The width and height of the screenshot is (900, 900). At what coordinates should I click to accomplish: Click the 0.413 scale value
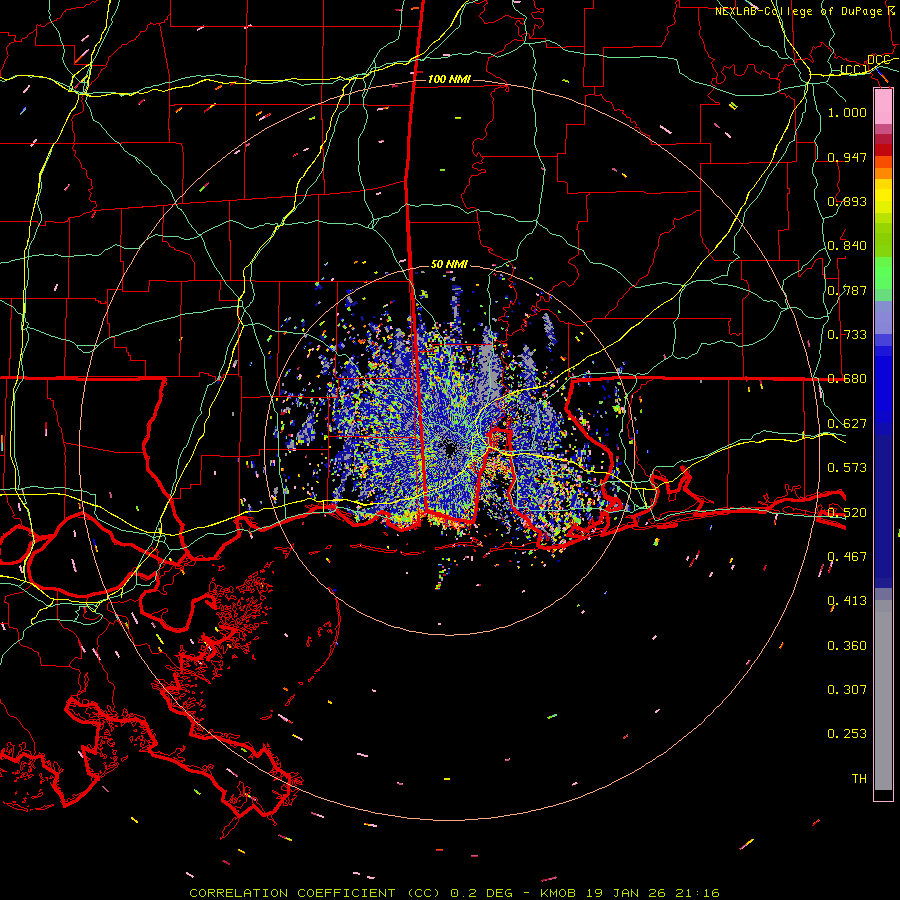tap(847, 600)
